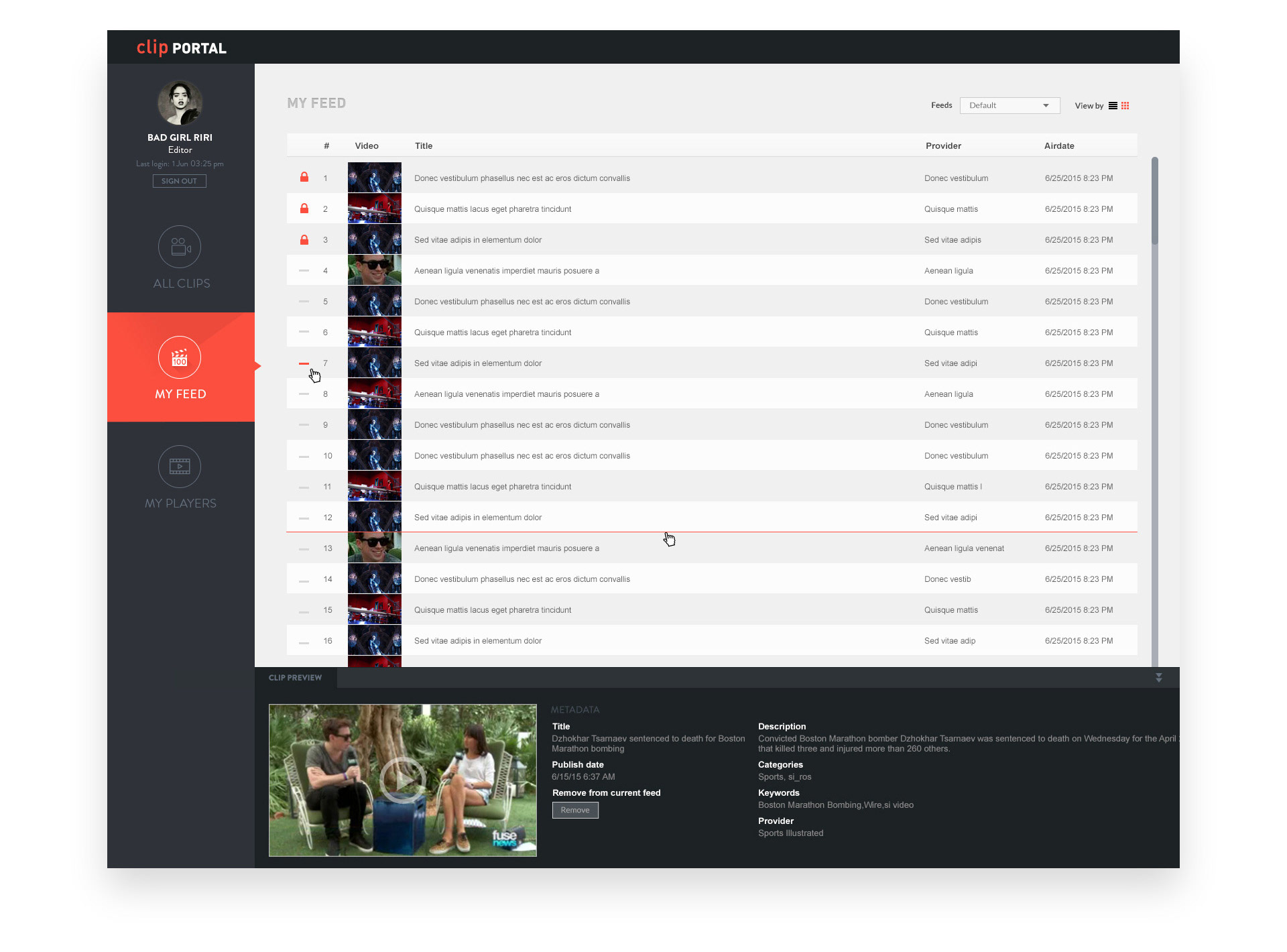This screenshot has height=952, width=1287.
Task: Click the Remove button
Action: (x=575, y=810)
